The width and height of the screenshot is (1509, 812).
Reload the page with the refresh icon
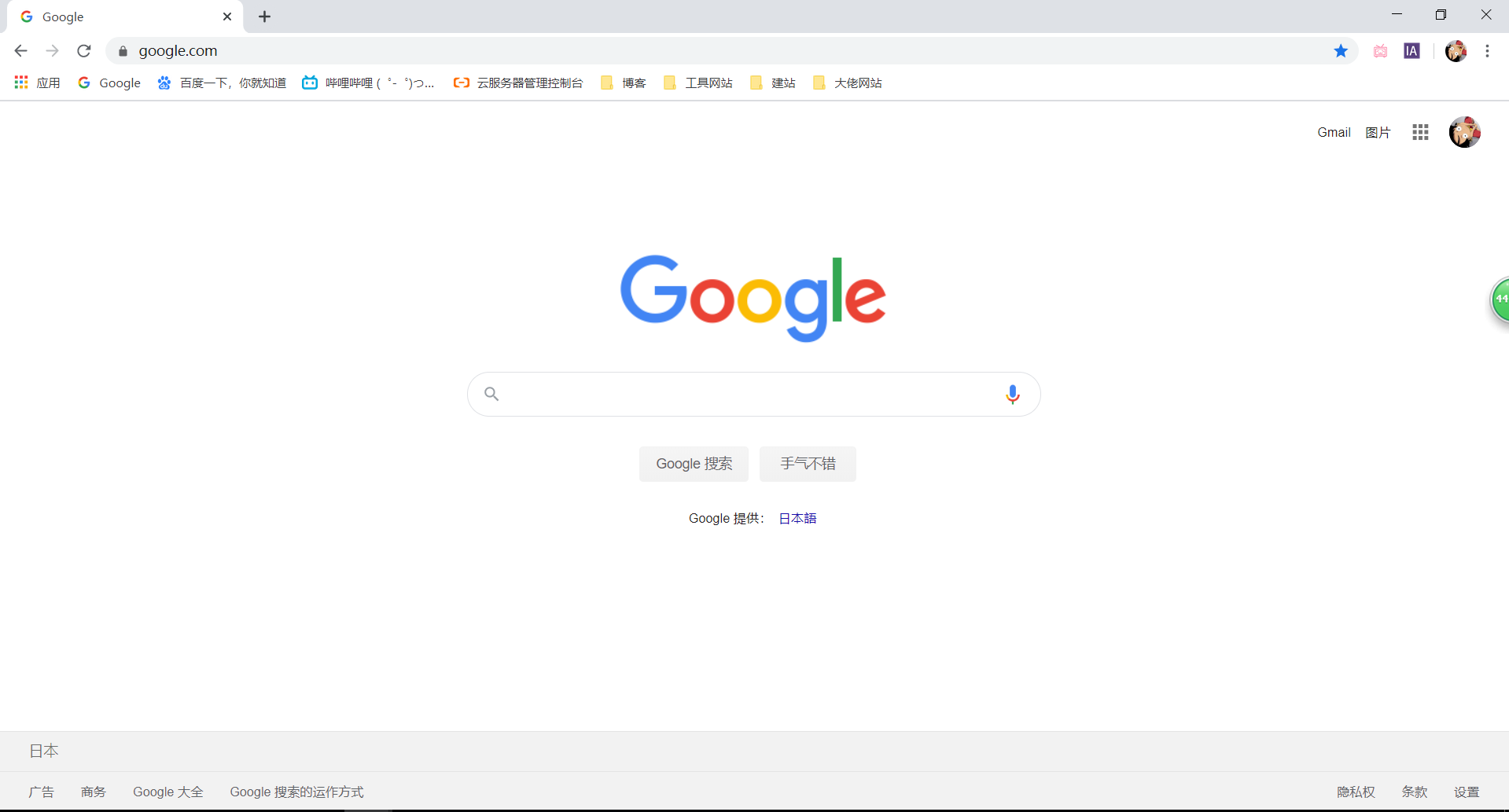click(x=84, y=51)
